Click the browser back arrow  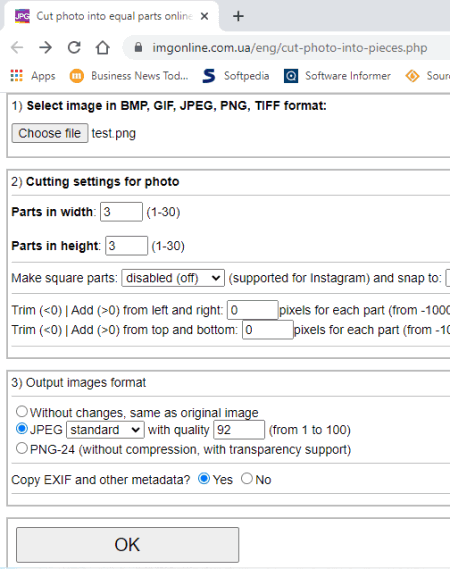tap(17, 48)
